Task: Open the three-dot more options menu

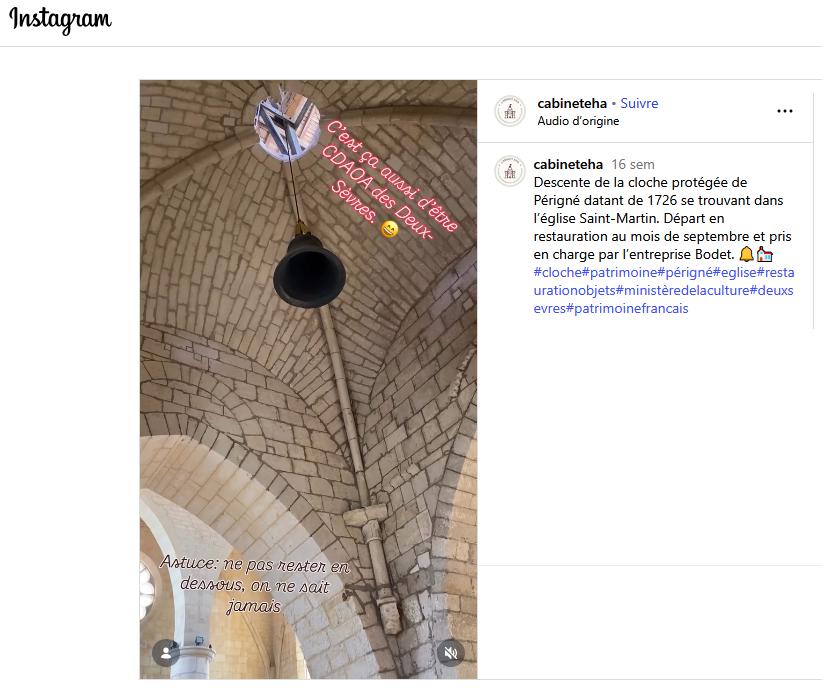Action: (x=784, y=112)
